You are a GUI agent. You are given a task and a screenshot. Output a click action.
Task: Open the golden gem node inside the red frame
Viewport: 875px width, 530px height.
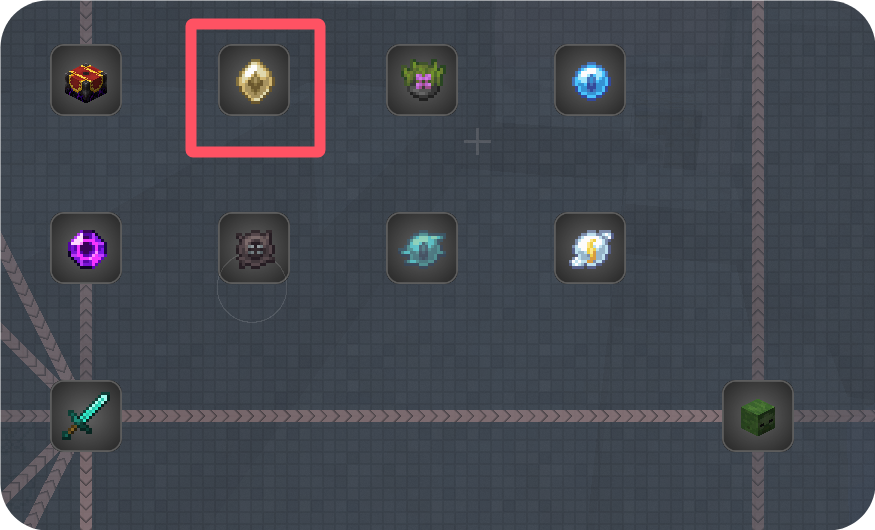pos(254,80)
